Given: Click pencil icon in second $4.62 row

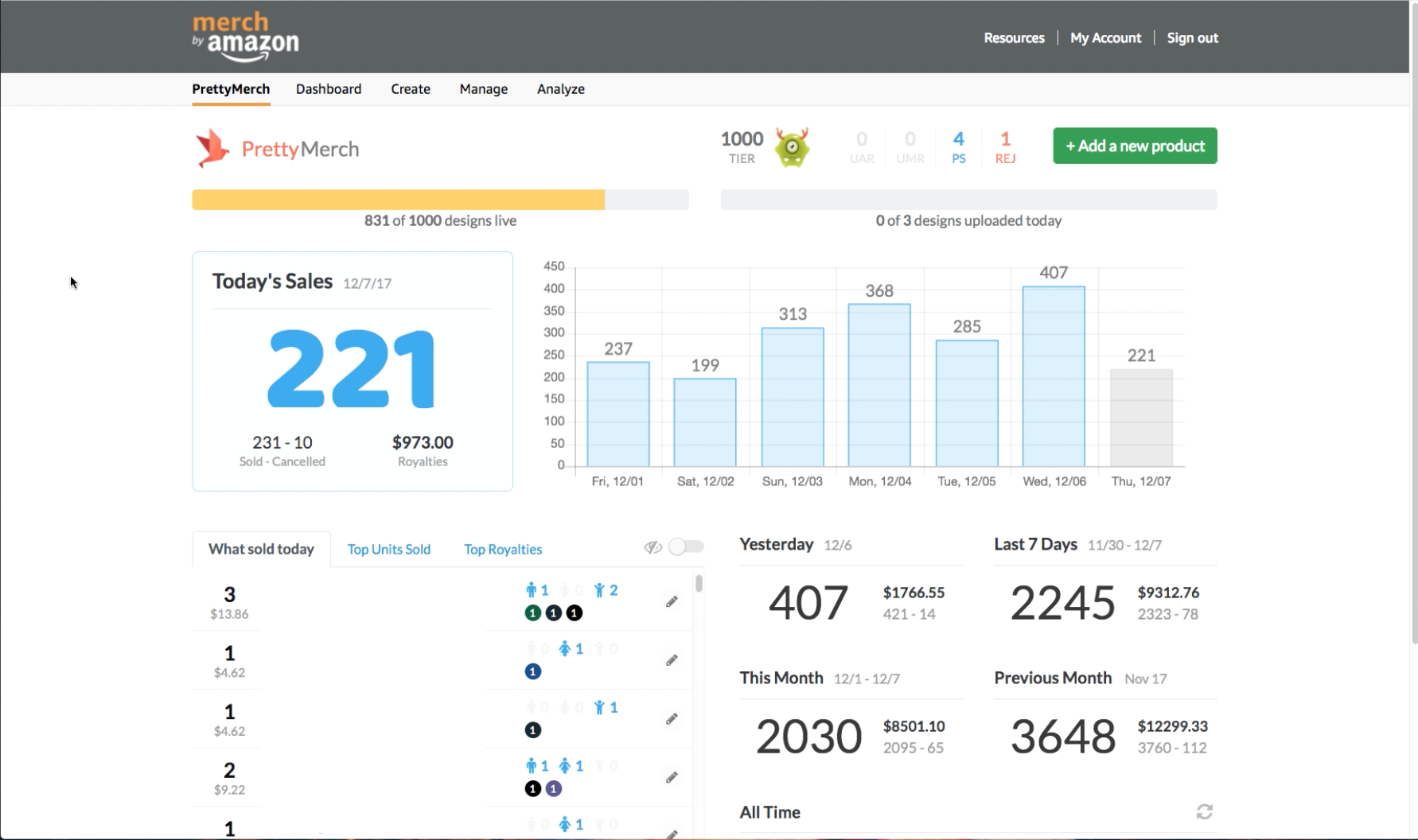Looking at the screenshot, I should point(672,719).
